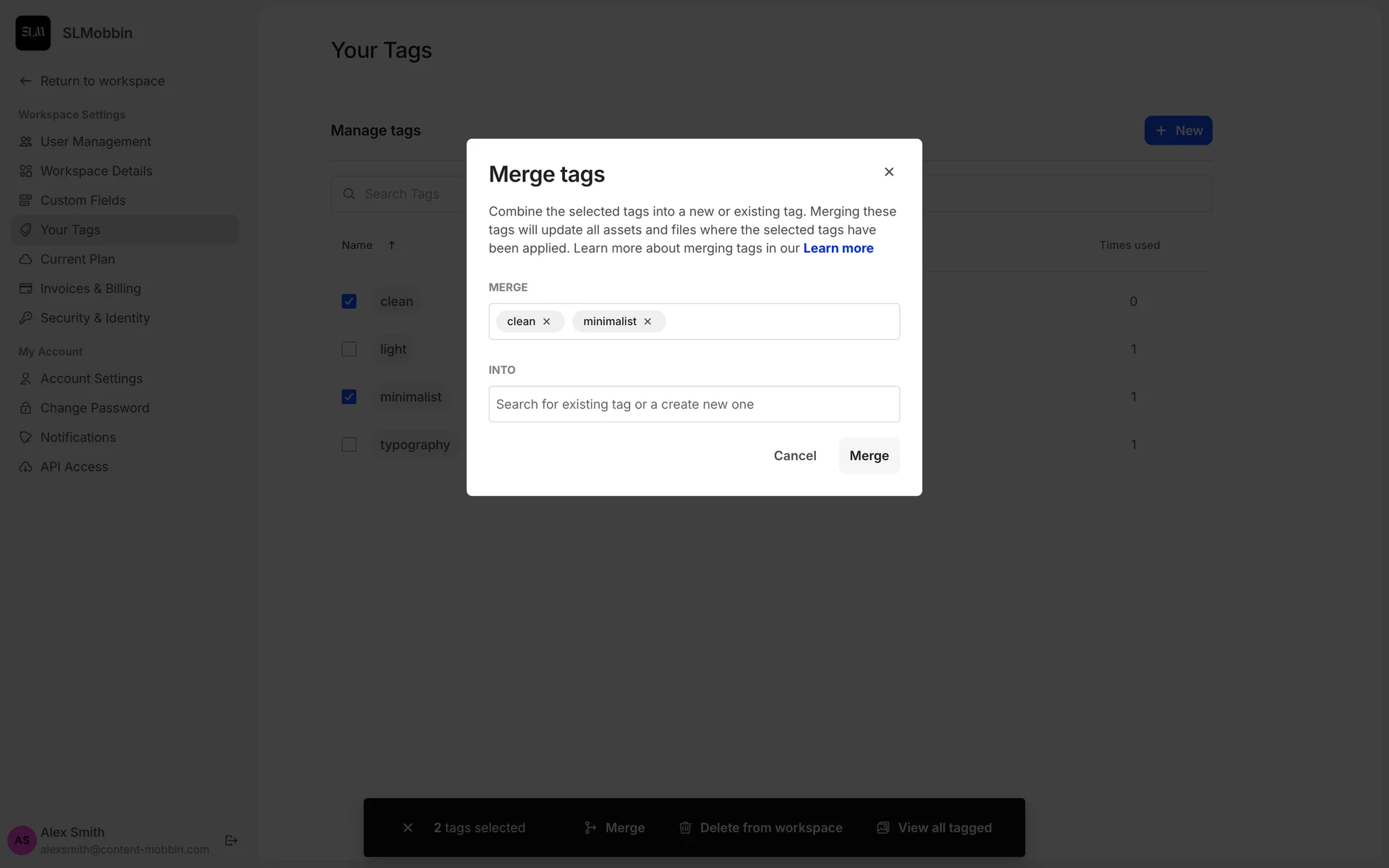Go to Invoices & Billing
Image resolution: width=1389 pixels, height=868 pixels.
90,289
